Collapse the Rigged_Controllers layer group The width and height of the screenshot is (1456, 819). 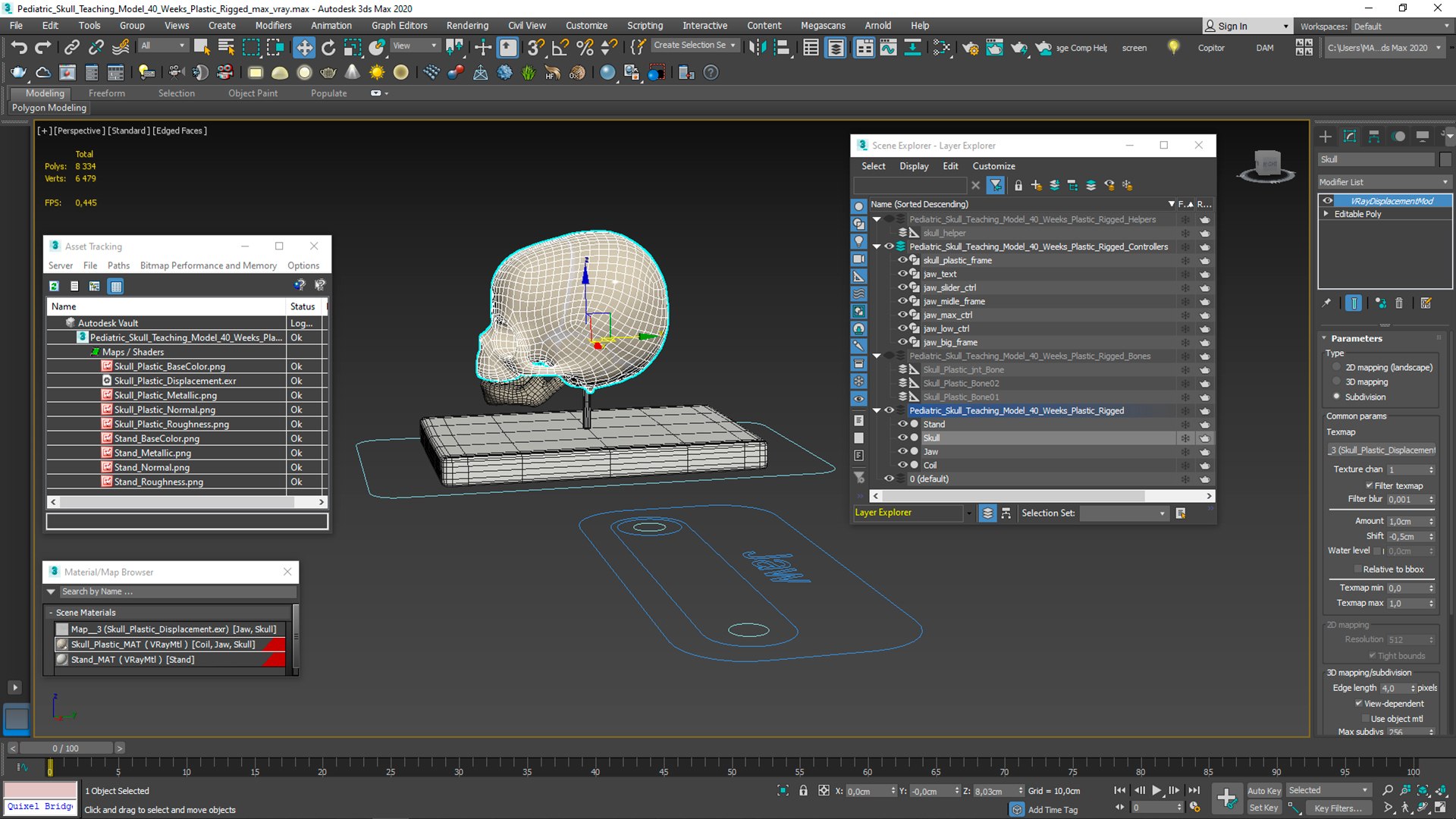pos(877,246)
